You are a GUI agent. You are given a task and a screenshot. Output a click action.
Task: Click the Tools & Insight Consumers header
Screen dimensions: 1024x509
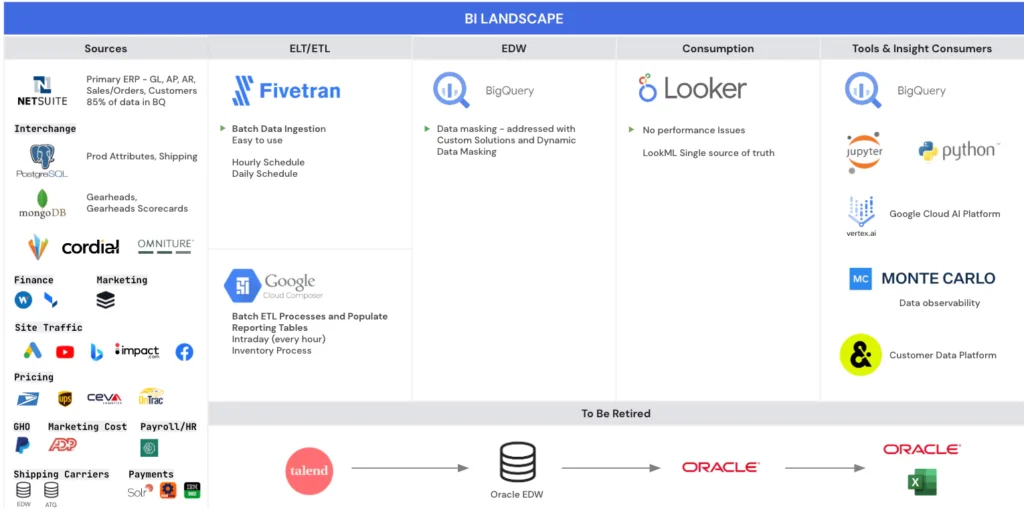922,48
